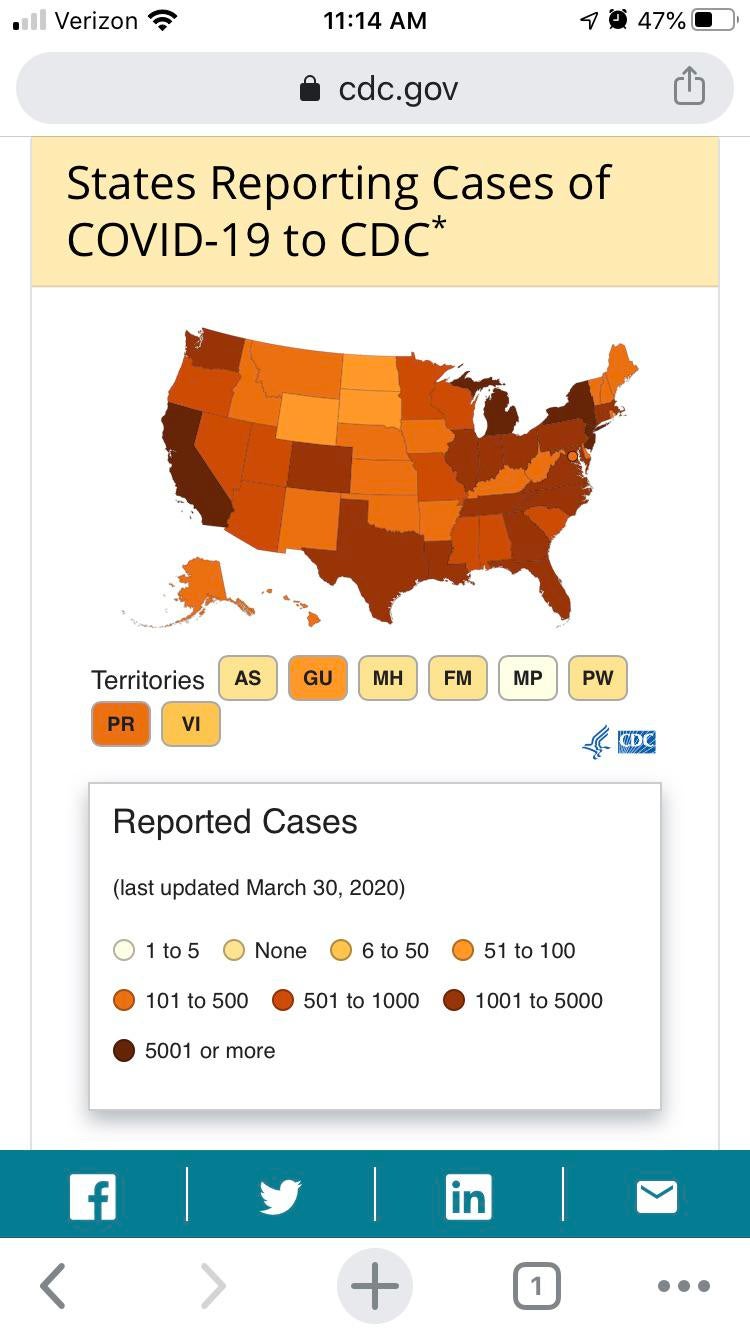Share page via Twitter bird icon
Screen dimensions: 750x1334
click(x=280, y=1196)
